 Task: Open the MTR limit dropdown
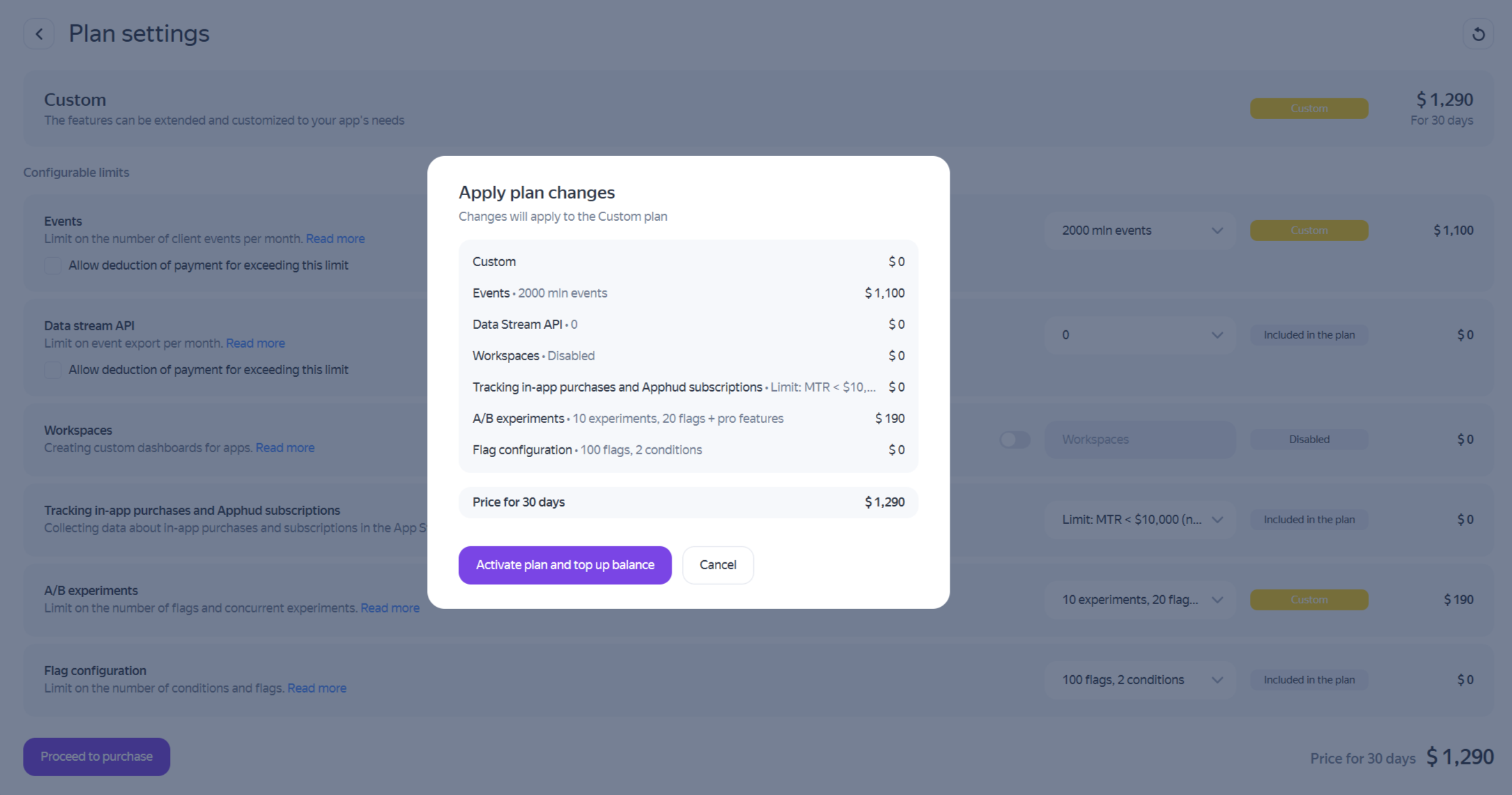coord(1140,520)
